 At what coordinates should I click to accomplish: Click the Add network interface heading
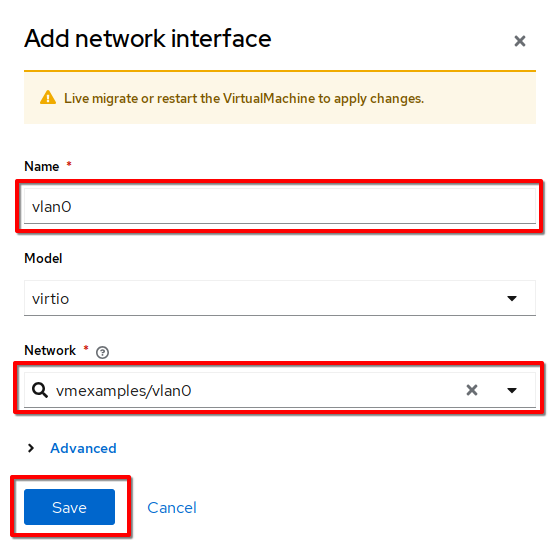148,38
